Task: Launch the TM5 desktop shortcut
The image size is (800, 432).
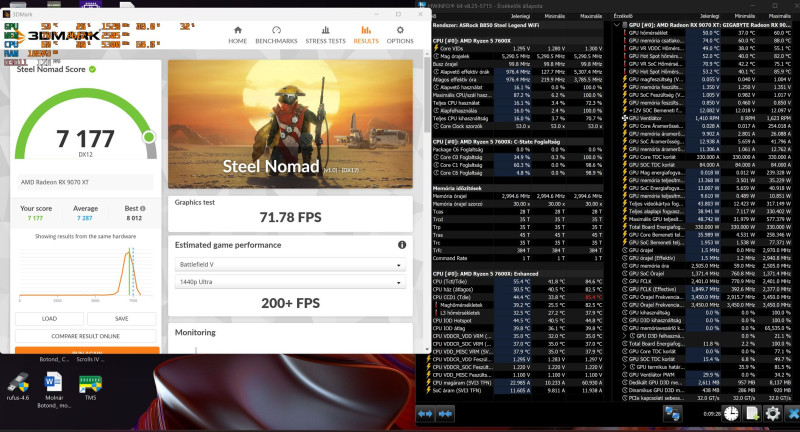Action: click(x=90, y=387)
